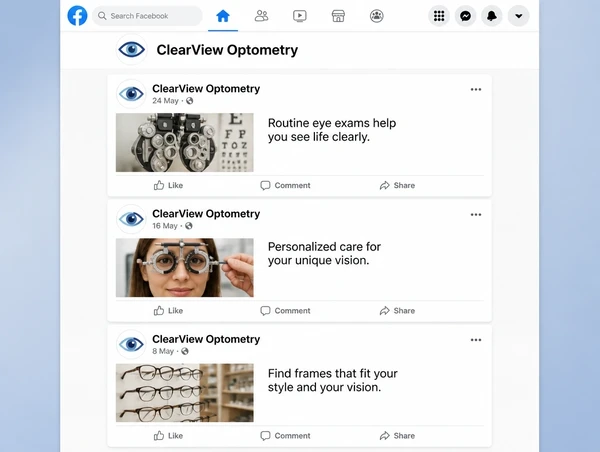Open the Groups tab
The image size is (600, 452).
coord(377,16)
